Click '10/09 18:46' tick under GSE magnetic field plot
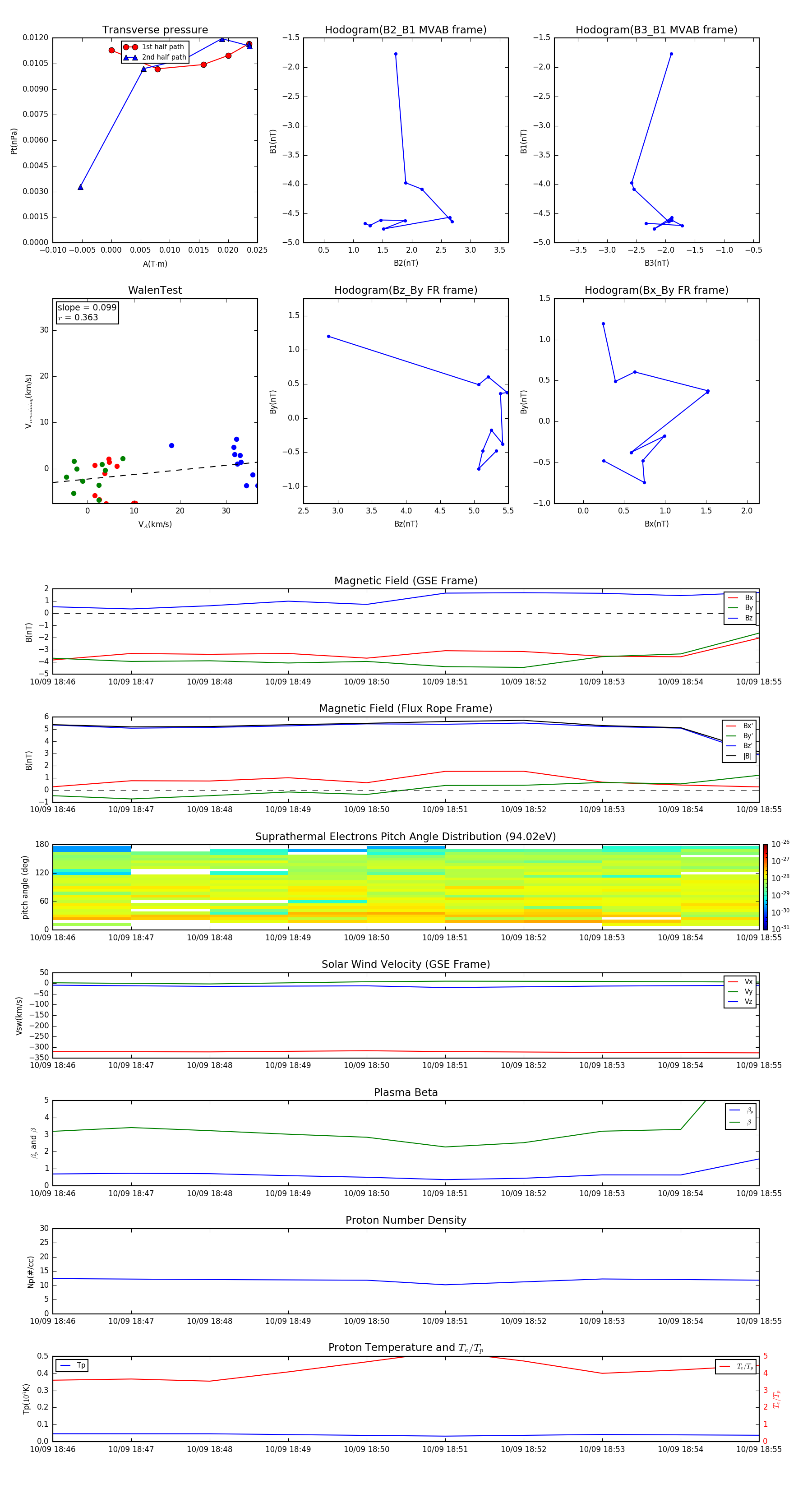The width and height of the screenshot is (812, 1489). click(53, 682)
